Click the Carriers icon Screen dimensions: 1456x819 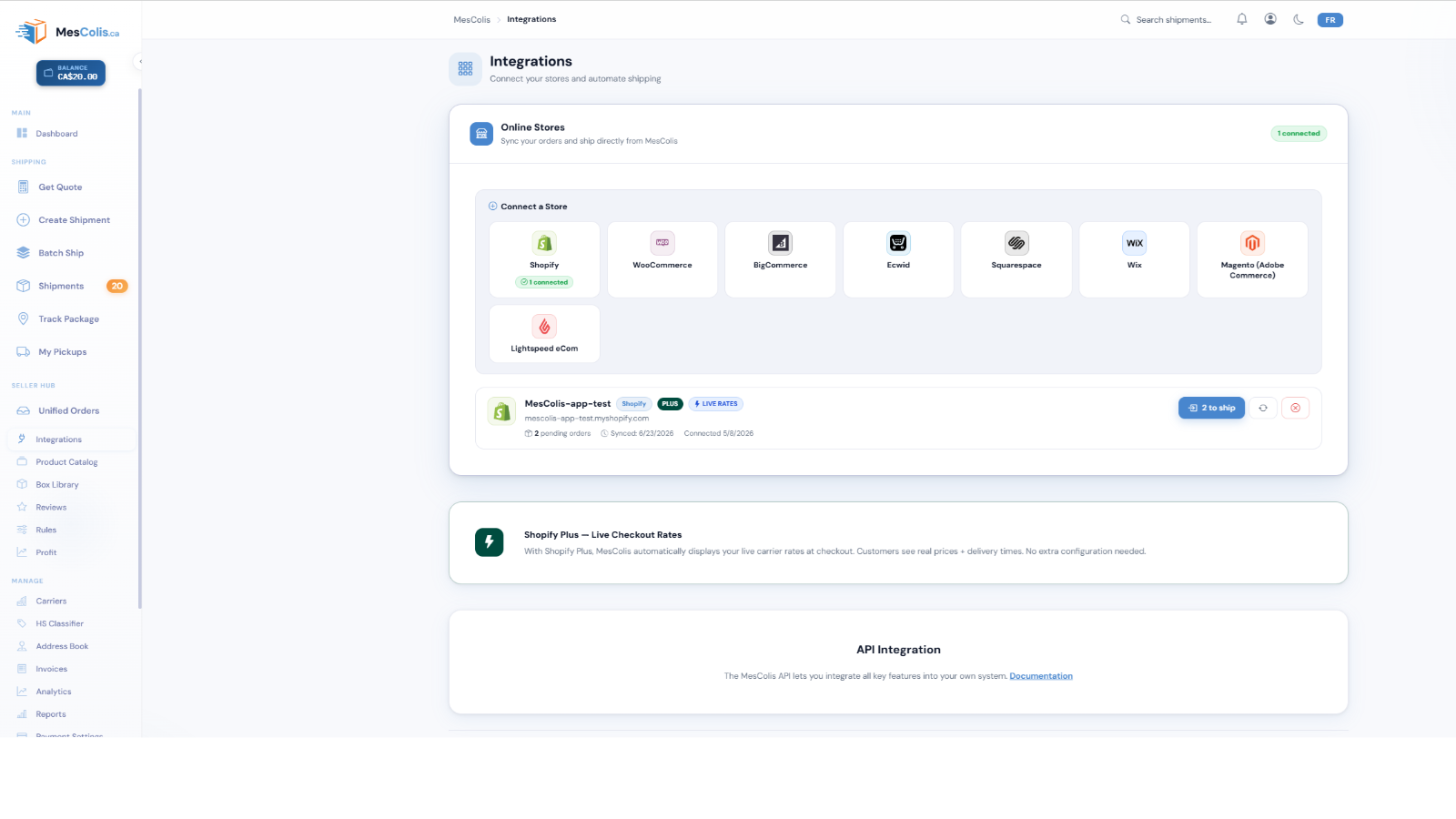22,602
